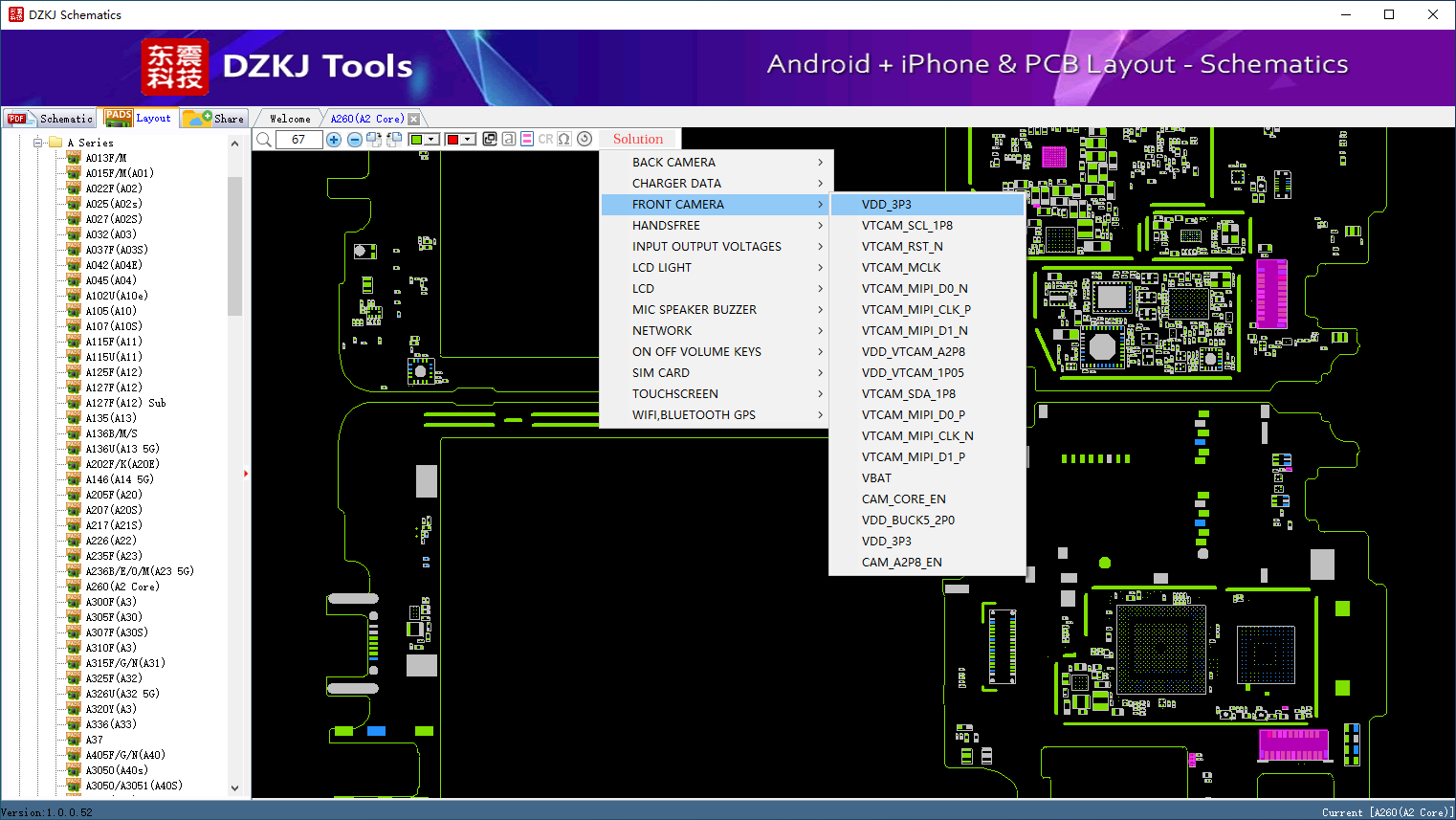
Task: Click the circular refresh icon in toolbar
Action: coord(585,140)
